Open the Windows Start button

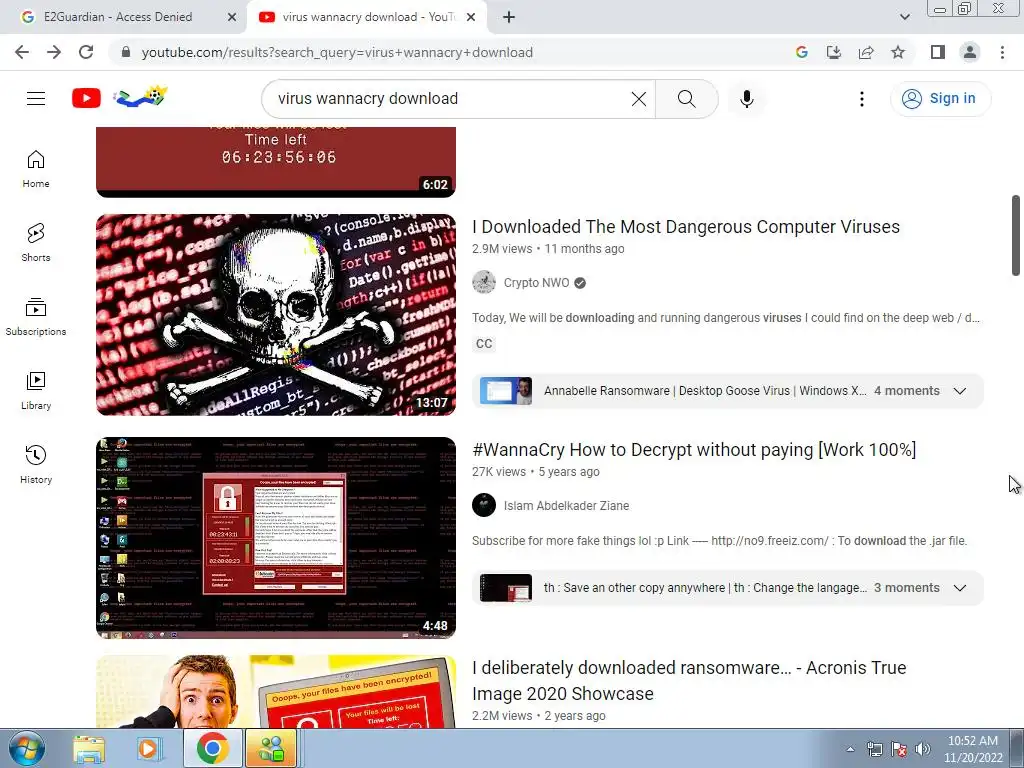pos(27,748)
